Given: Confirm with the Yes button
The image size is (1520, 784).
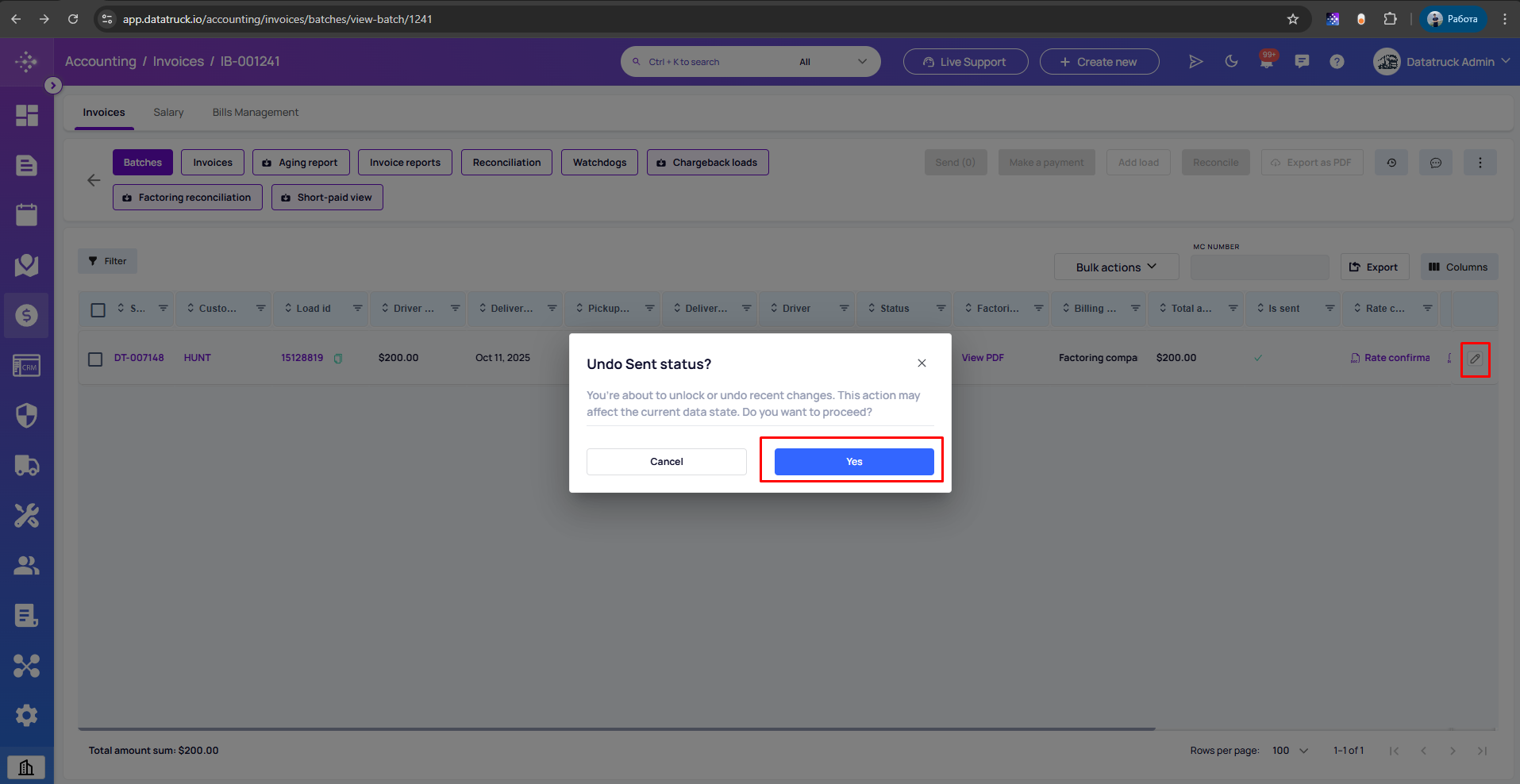Looking at the screenshot, I should point(854,462).
